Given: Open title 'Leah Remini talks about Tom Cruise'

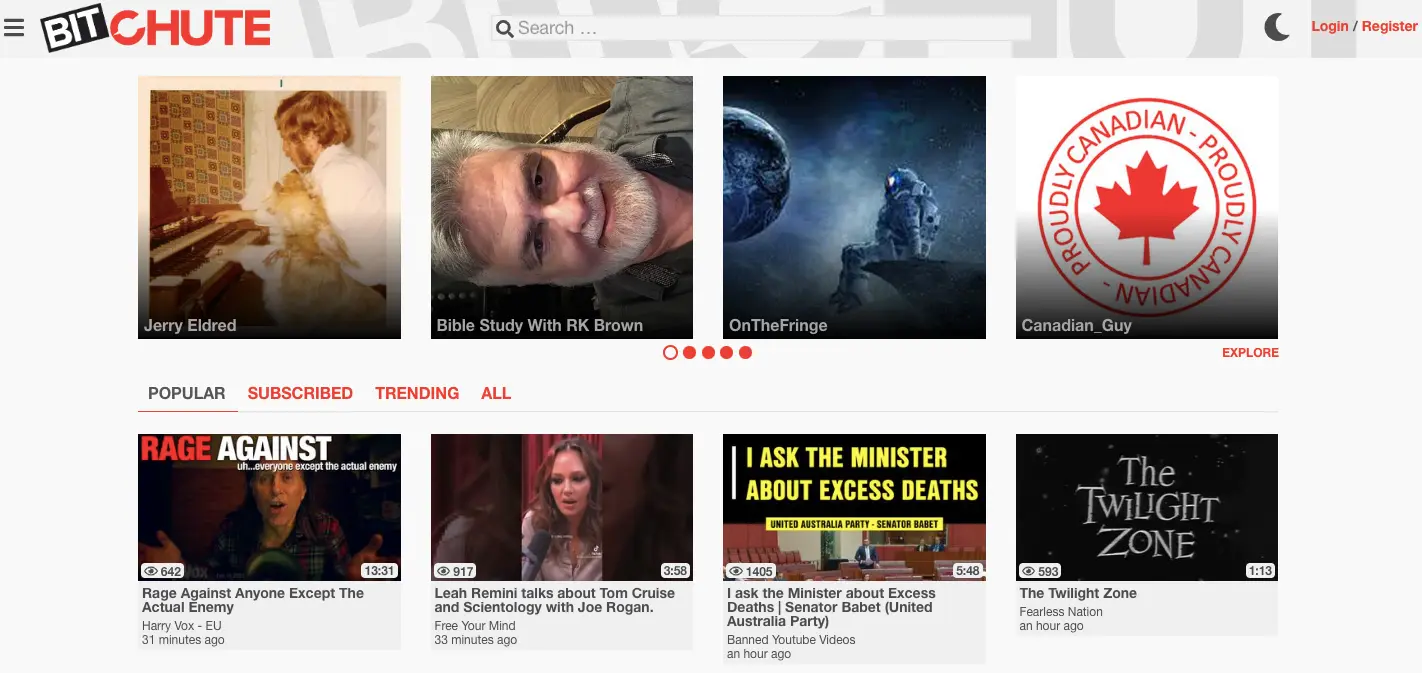Looking at the screenshot, I should tap(554, 600).
